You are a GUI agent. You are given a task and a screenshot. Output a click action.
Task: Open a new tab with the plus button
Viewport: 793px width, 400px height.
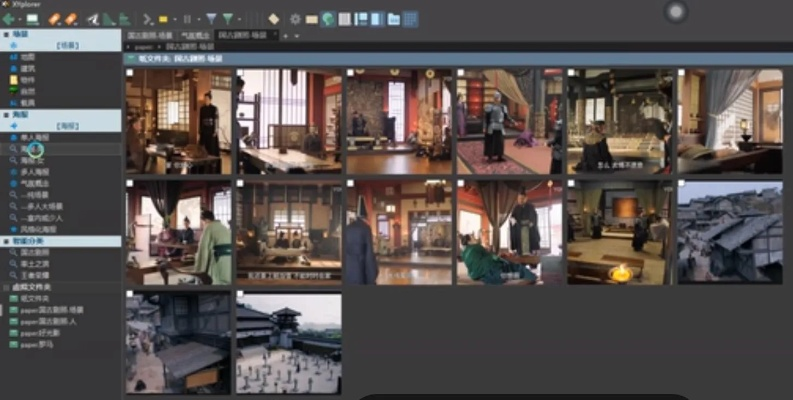[285, 35]
